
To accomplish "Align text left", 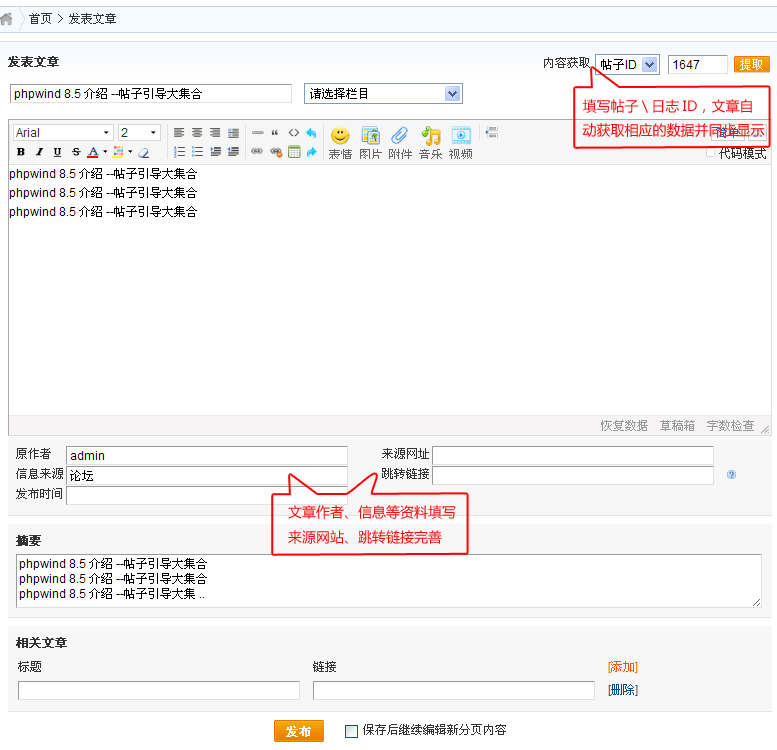I will point(179,133).
